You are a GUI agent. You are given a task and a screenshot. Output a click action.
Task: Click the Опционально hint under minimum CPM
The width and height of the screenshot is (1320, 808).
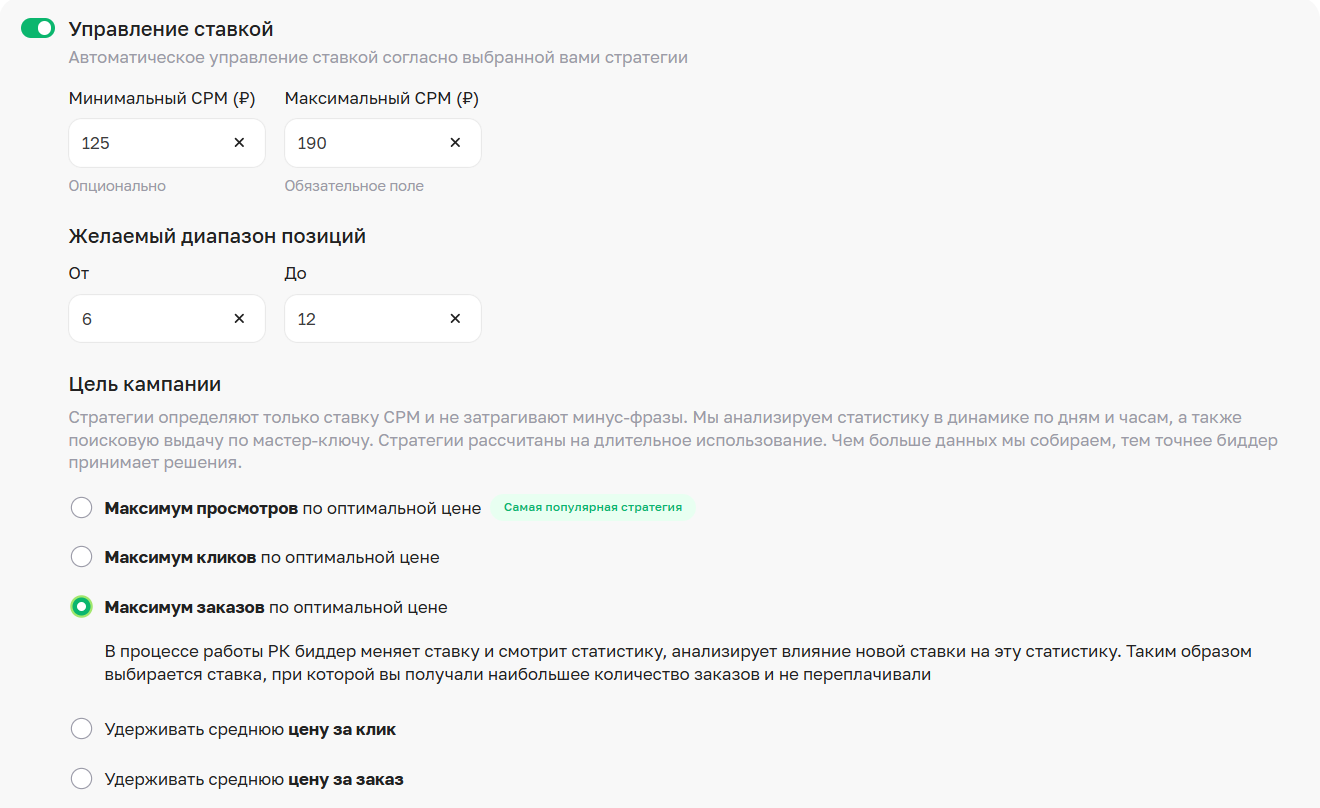click(x=117, y=186)
